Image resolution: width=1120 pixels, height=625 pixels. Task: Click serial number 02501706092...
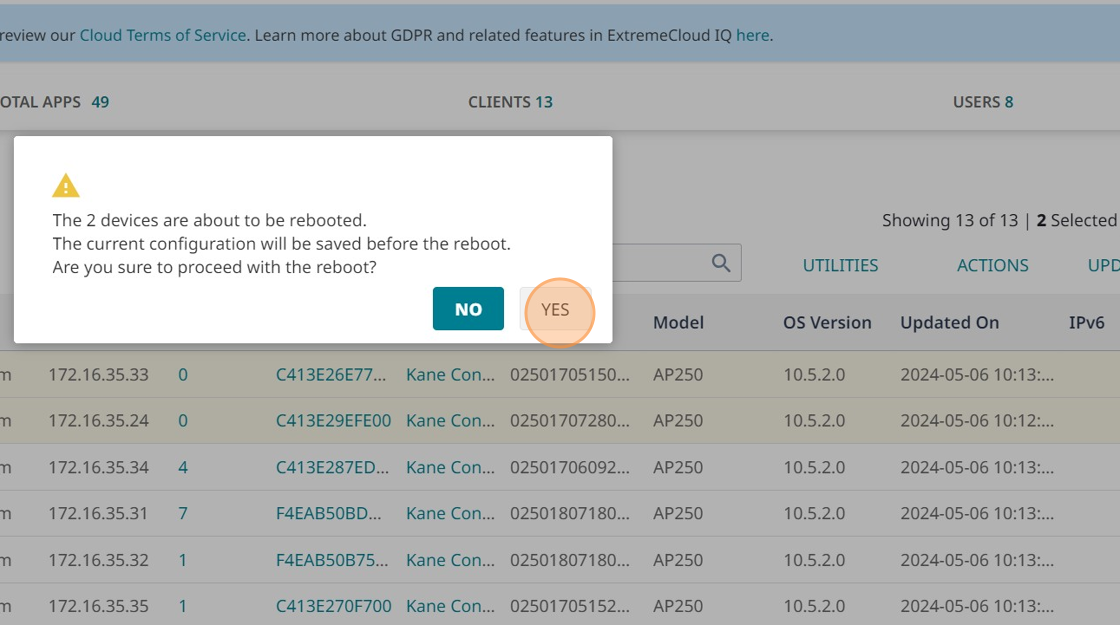tap(570, 467)
